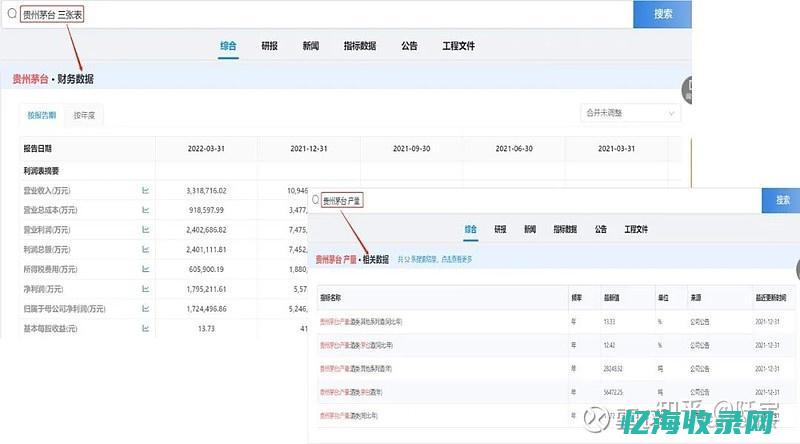The width and height of the screenshot is (800, 444).
Task: Open trend chart icon for 基本每股收益(元)
Action: tap(145, 328)
